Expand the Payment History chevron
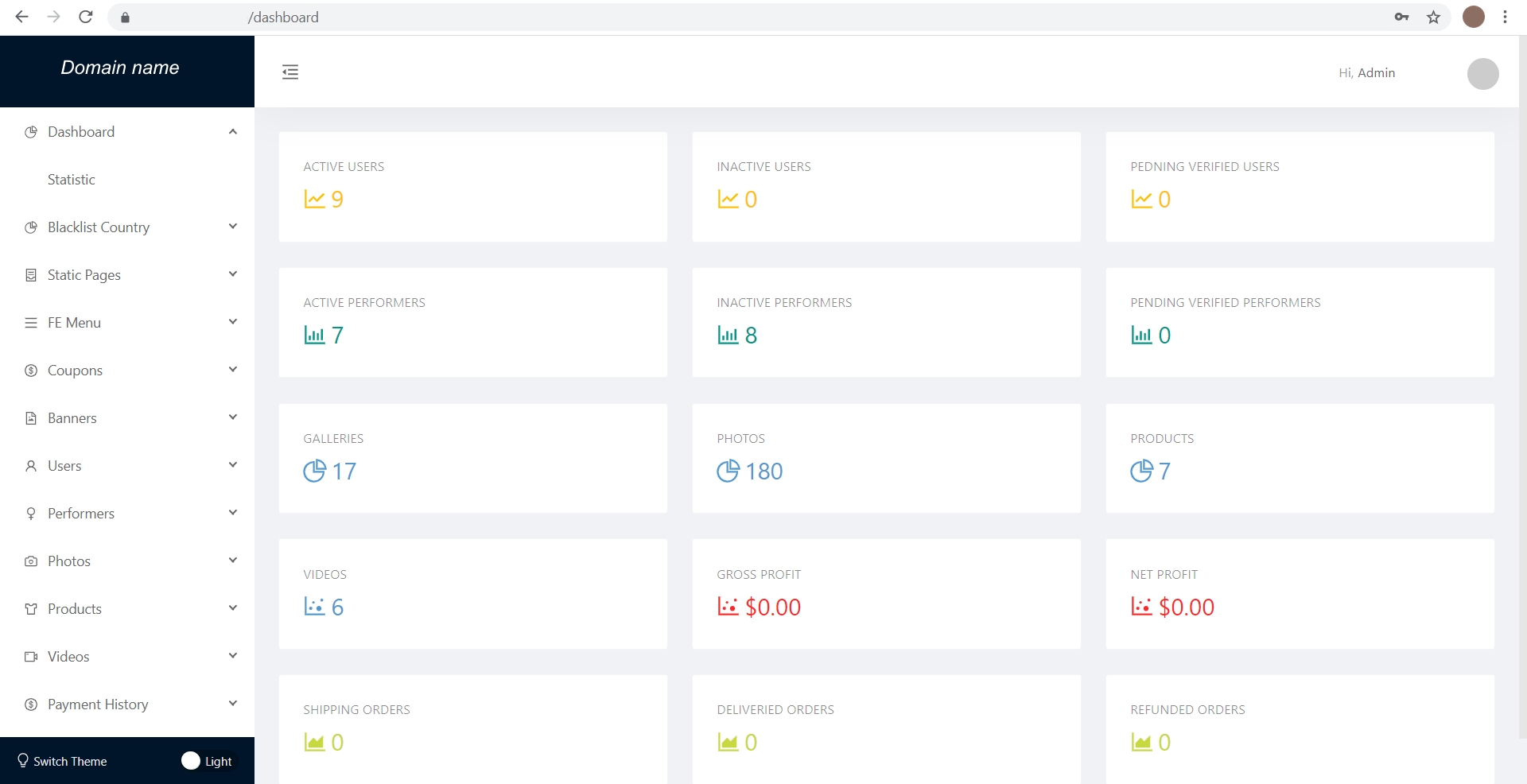Viewport: 1527px width, 784px height. tap(233, 704)
